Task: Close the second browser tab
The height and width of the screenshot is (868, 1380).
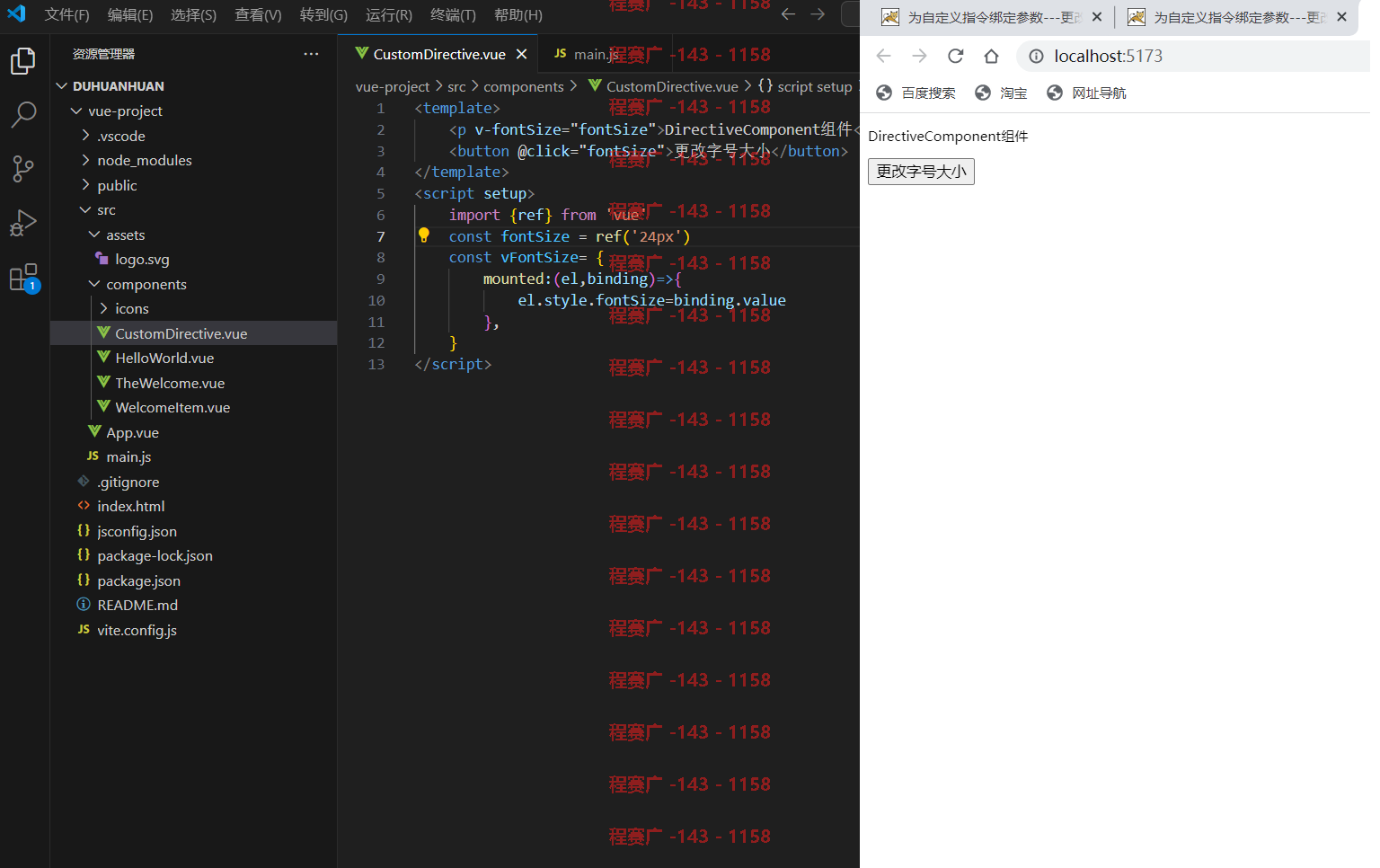Action: tap(1341, 17)
